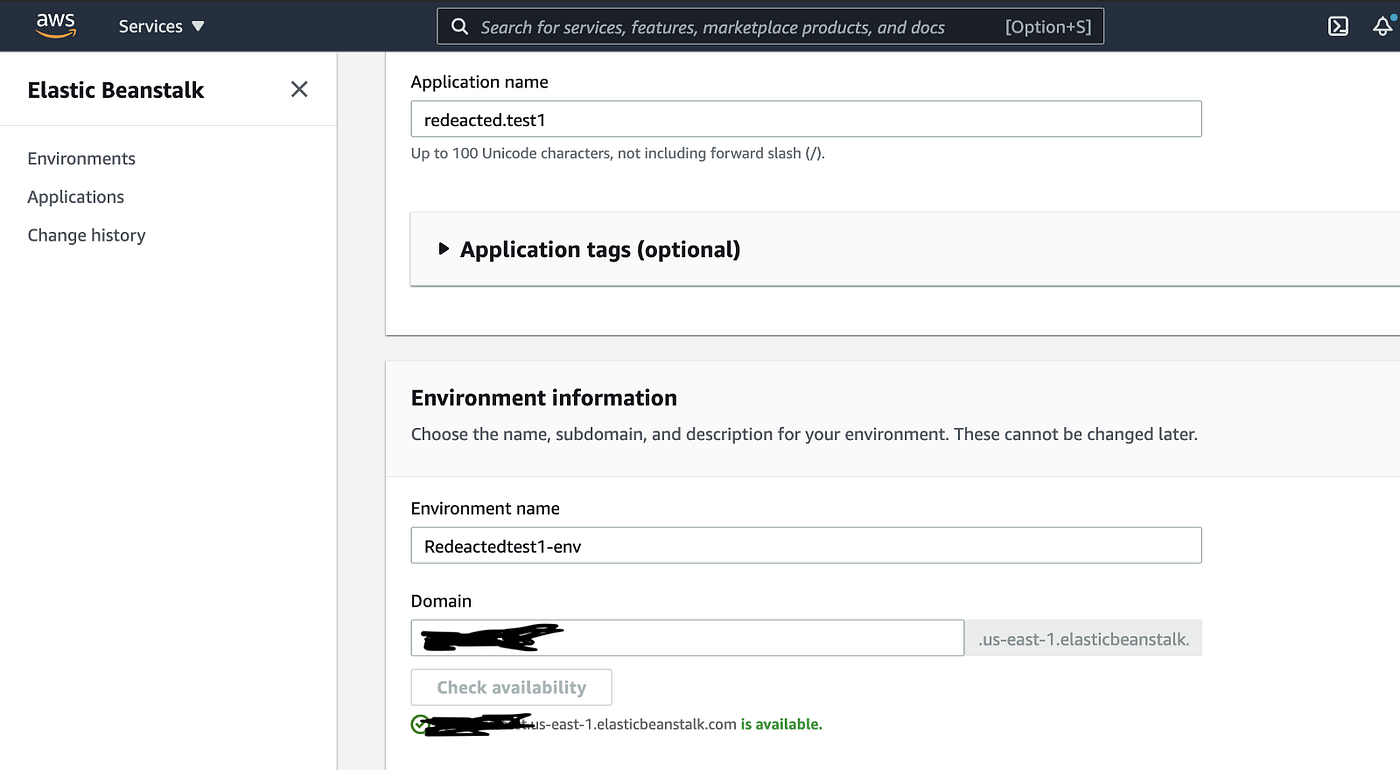This screenshot has width=1400, height=770.
Task: Go to Environments in the sidebar
Action: [x=81, y=159]
